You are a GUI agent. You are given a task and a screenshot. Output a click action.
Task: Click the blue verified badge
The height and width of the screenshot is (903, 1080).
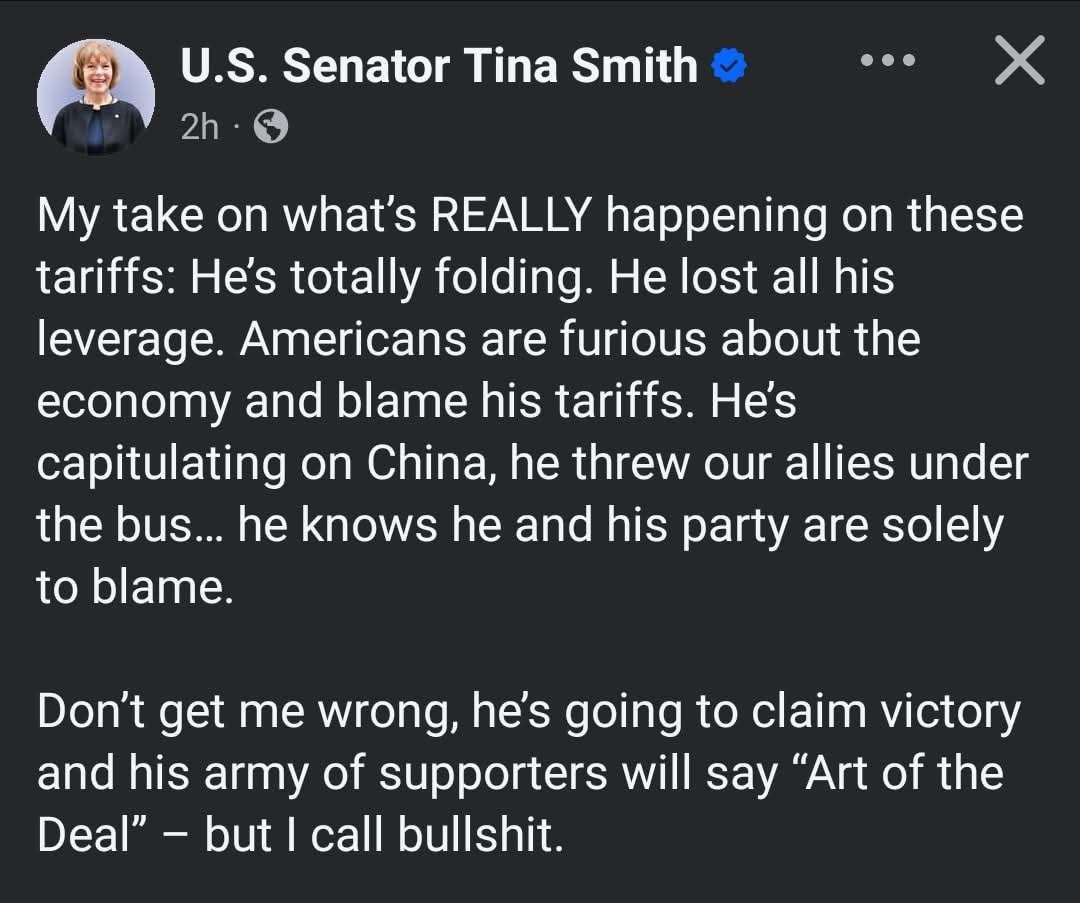pyautogui.click(x=729, y=66)
